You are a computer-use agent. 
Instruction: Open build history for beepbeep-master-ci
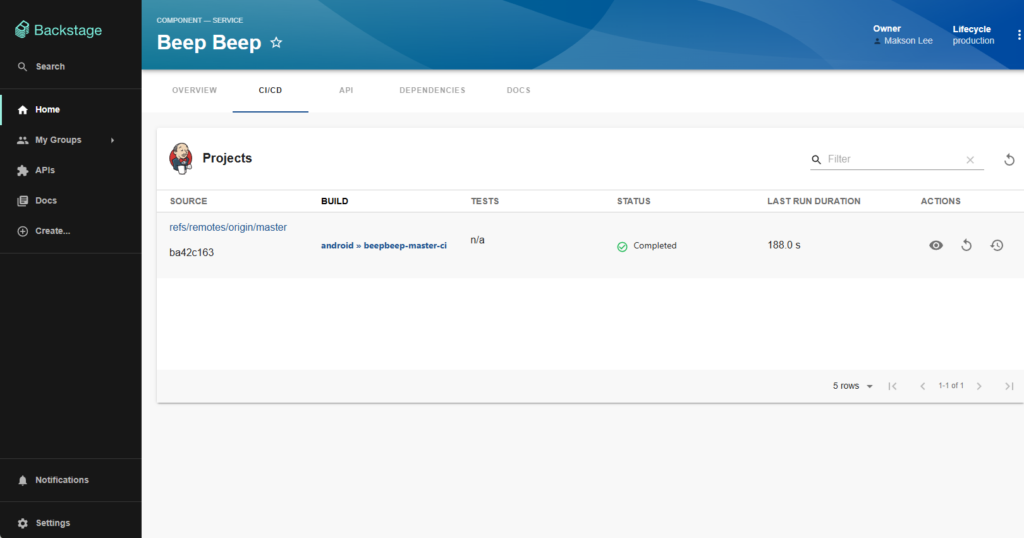point(997,245)
